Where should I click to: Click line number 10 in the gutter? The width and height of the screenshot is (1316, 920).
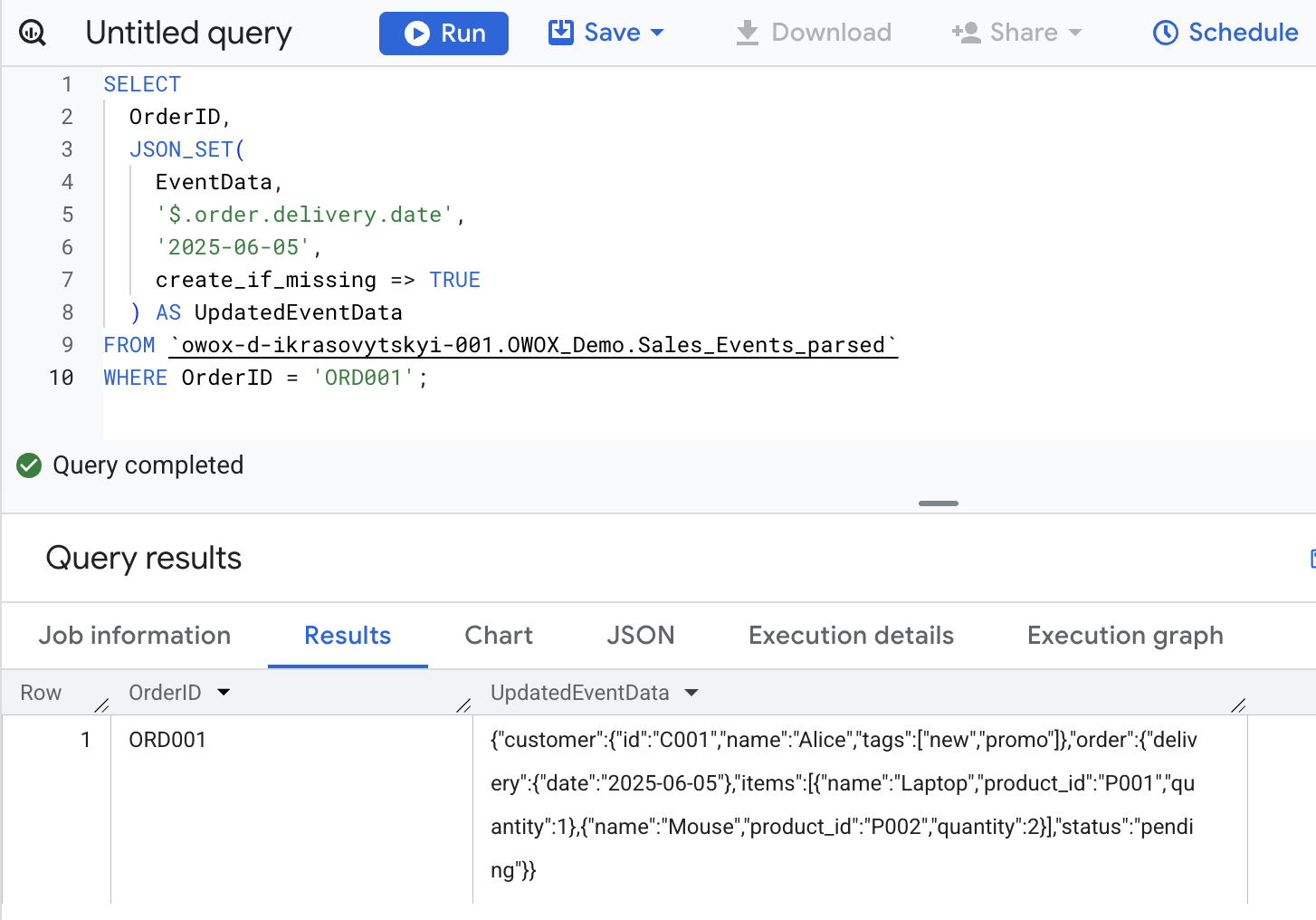(62, 378)
